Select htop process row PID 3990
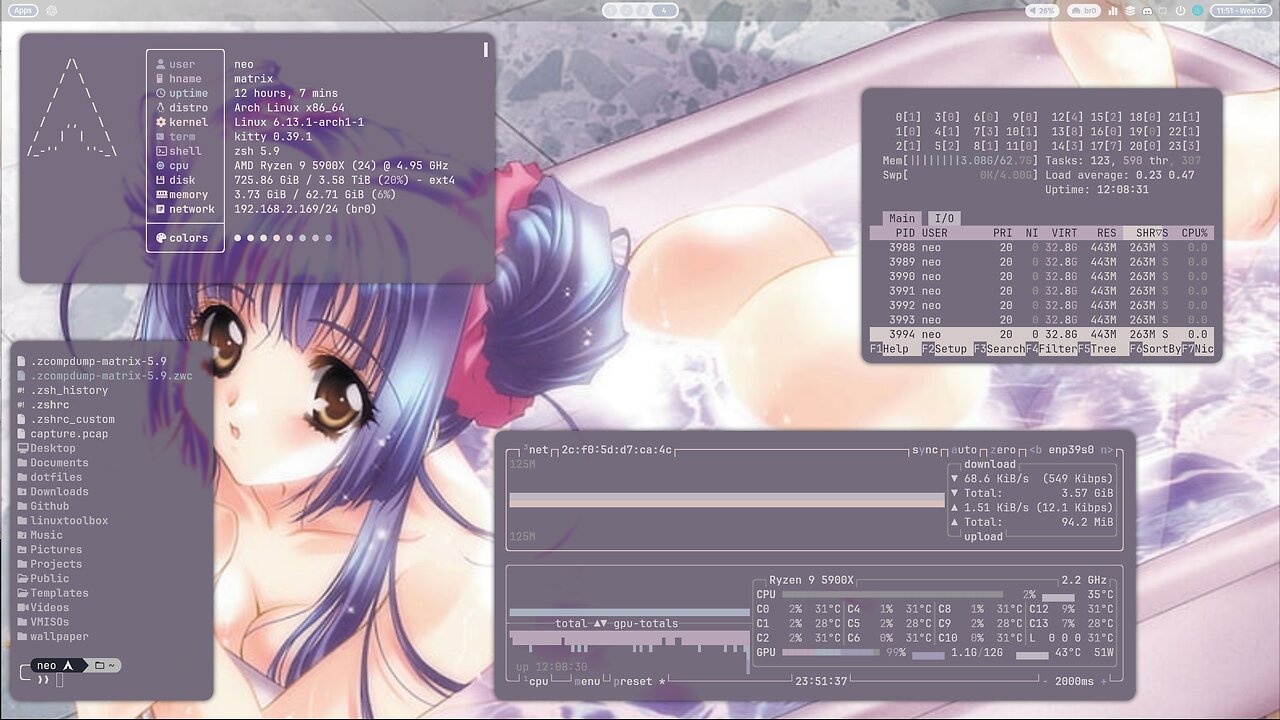Viewport: 1280px width, 720px height. click(1042, 276)
